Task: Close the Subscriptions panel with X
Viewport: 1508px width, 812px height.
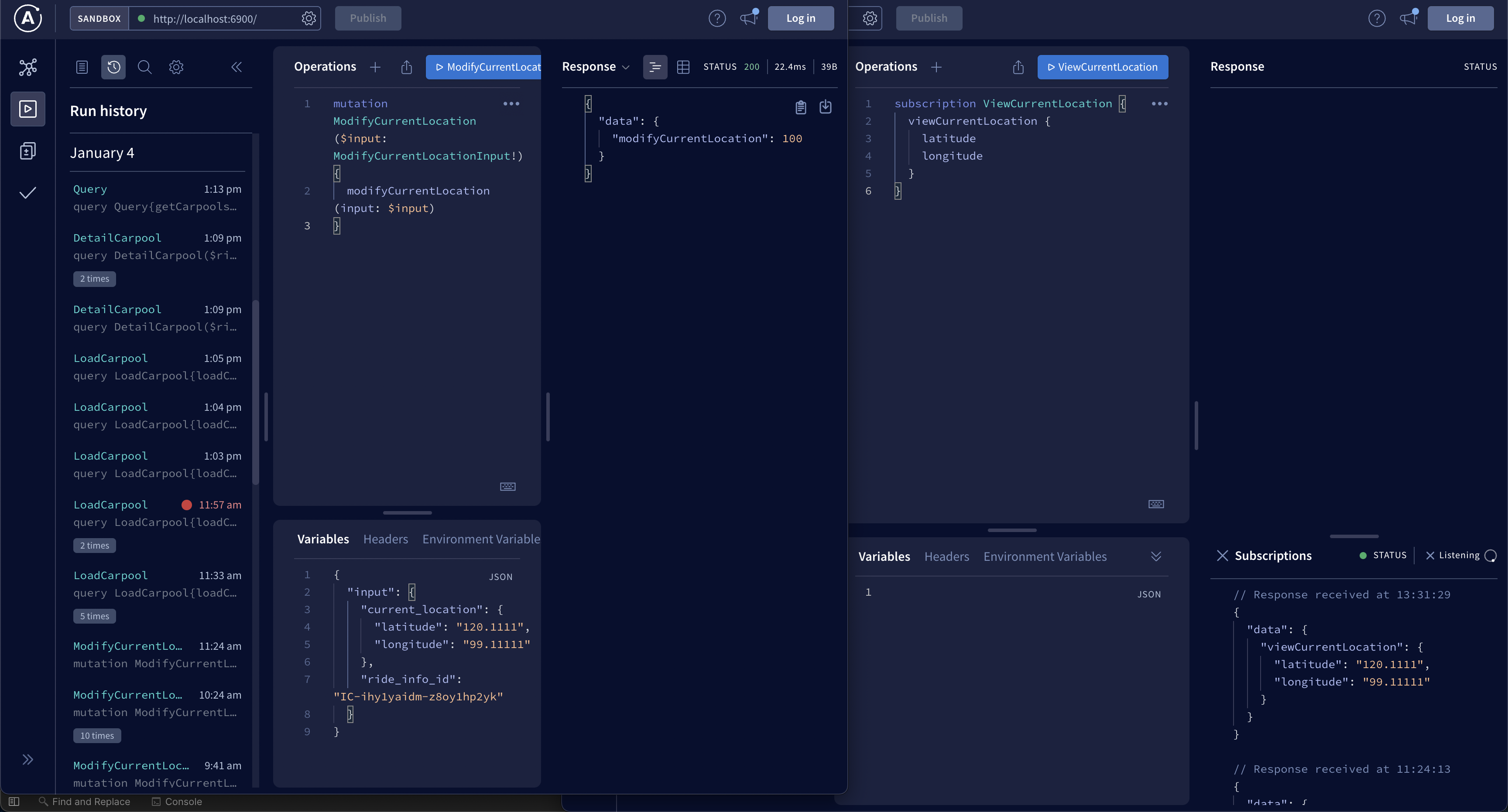Action: (1222, 556)
